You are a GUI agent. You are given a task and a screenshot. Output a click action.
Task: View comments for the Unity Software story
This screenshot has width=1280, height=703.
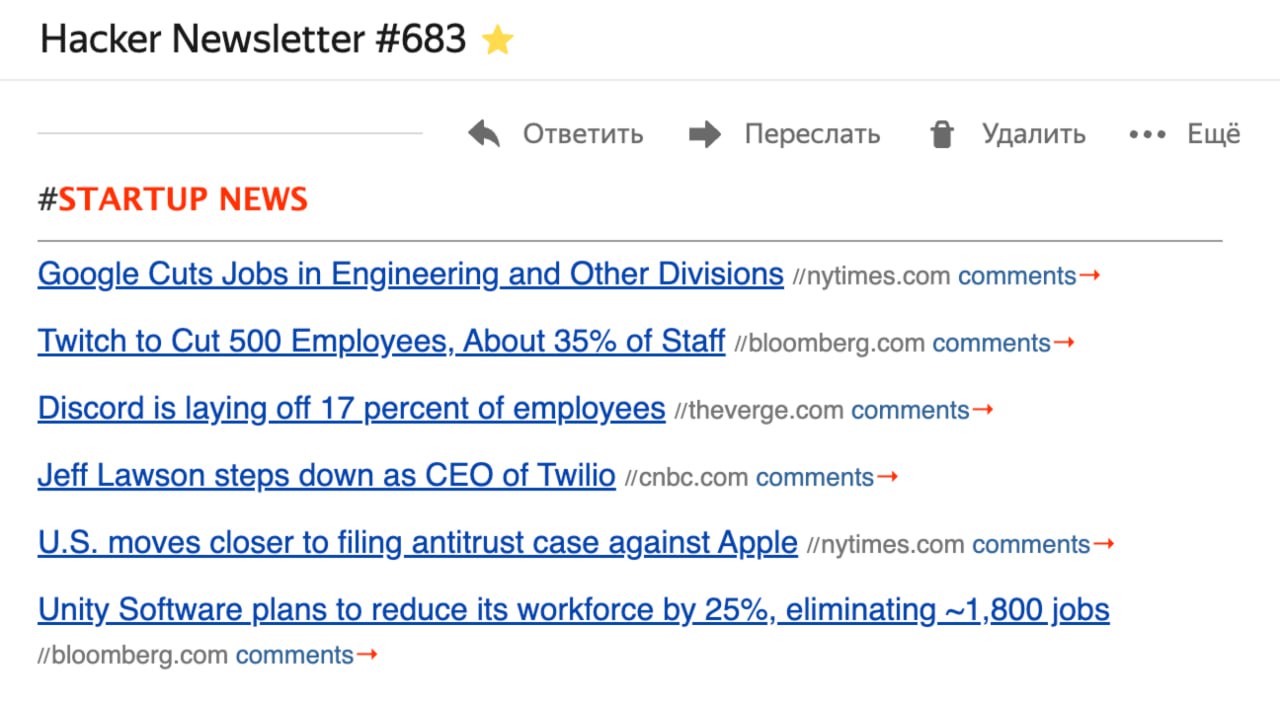click(294, 656)
